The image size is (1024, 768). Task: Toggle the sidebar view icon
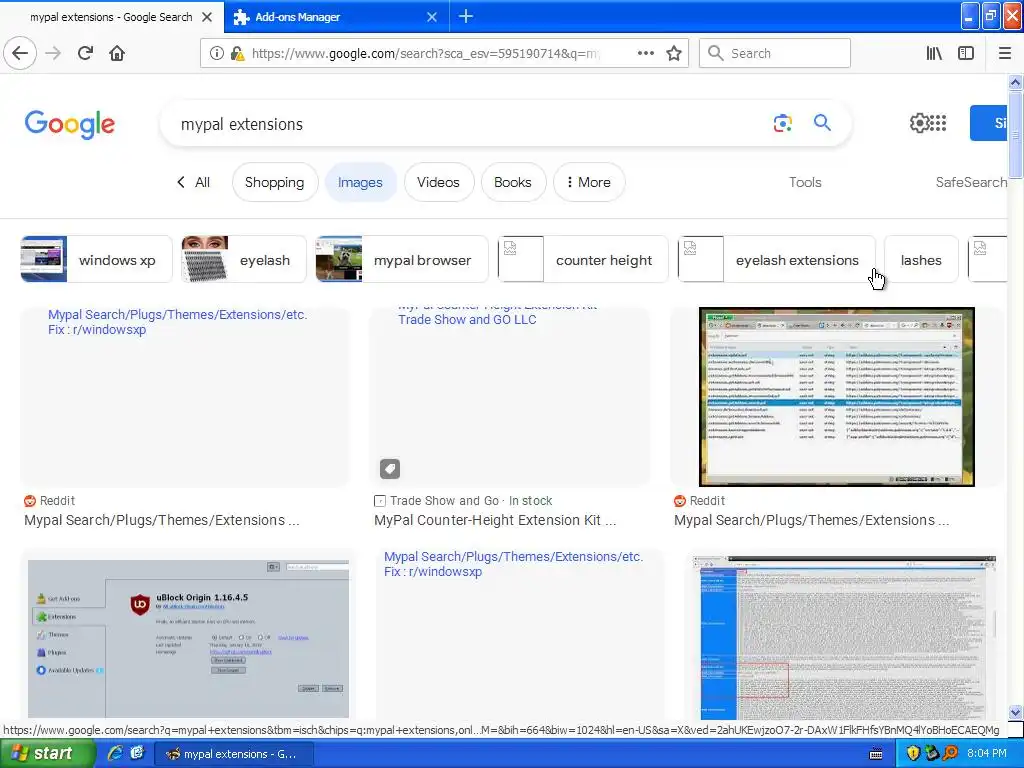pos(966,53)
